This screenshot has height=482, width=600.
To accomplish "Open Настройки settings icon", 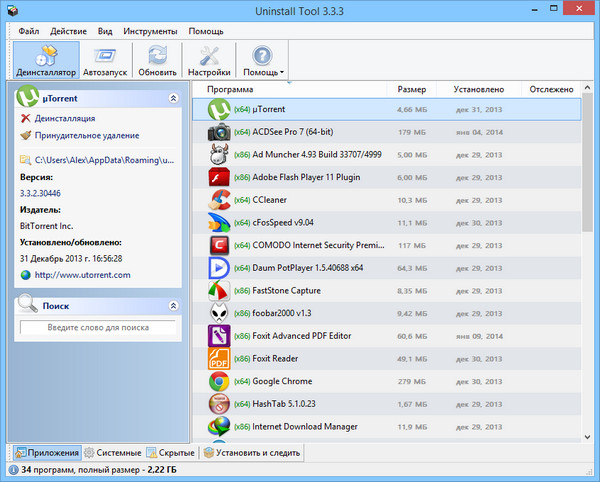I will (209, 60).
